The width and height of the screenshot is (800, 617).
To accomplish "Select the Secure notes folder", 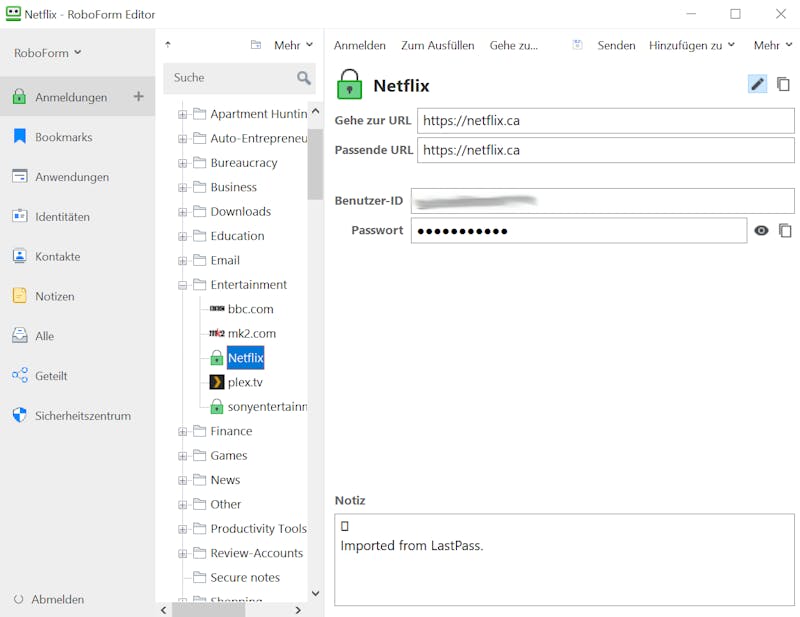I will pyautogui.click(x=245, y=577).
